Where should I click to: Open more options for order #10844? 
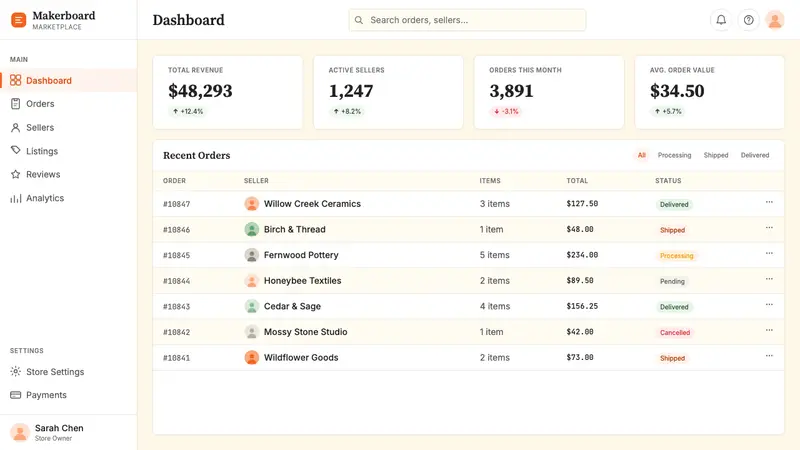click(769, 279)
